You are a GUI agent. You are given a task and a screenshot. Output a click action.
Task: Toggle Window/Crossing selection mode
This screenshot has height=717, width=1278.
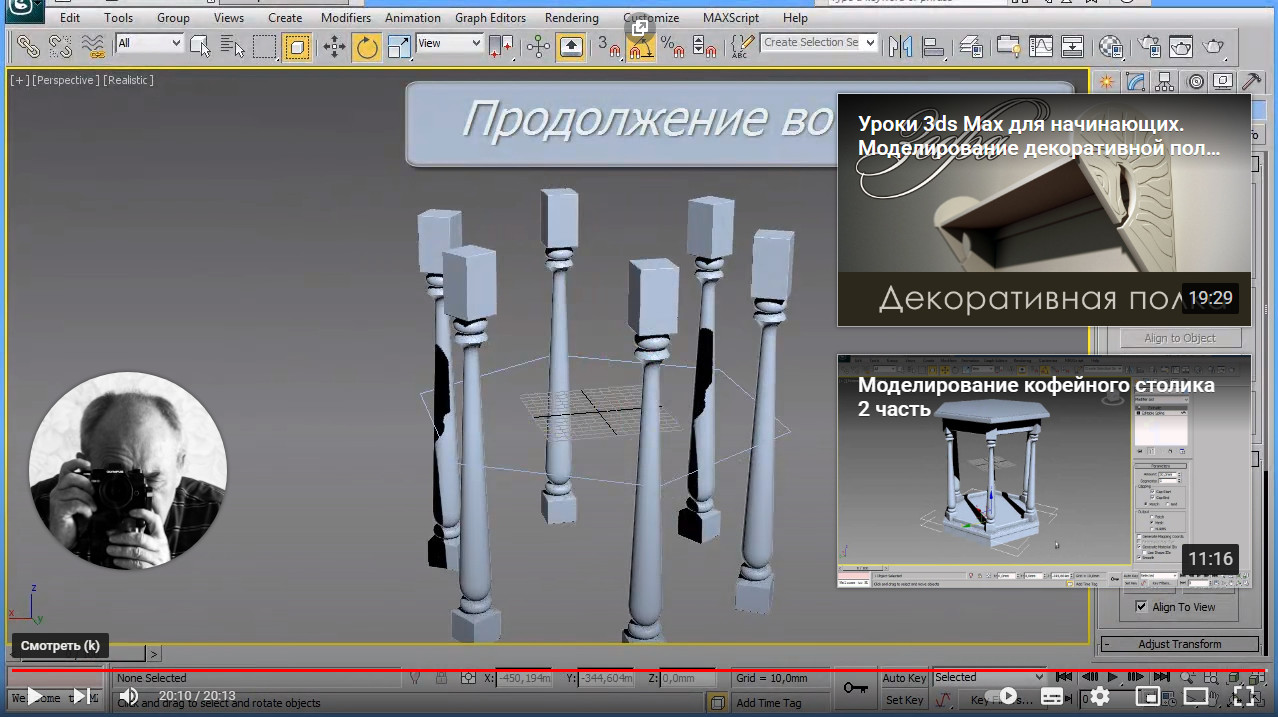pyautogui.click(x=296, y=47)
